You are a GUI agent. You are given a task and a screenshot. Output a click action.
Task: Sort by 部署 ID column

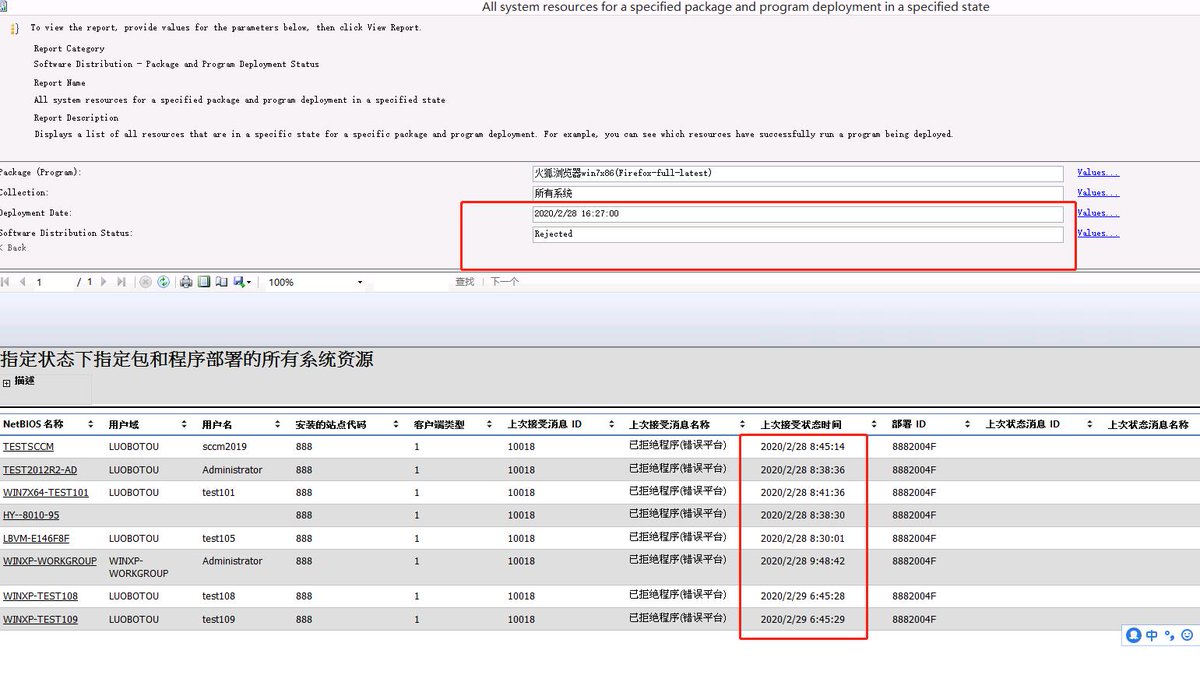tap(968, 425)
